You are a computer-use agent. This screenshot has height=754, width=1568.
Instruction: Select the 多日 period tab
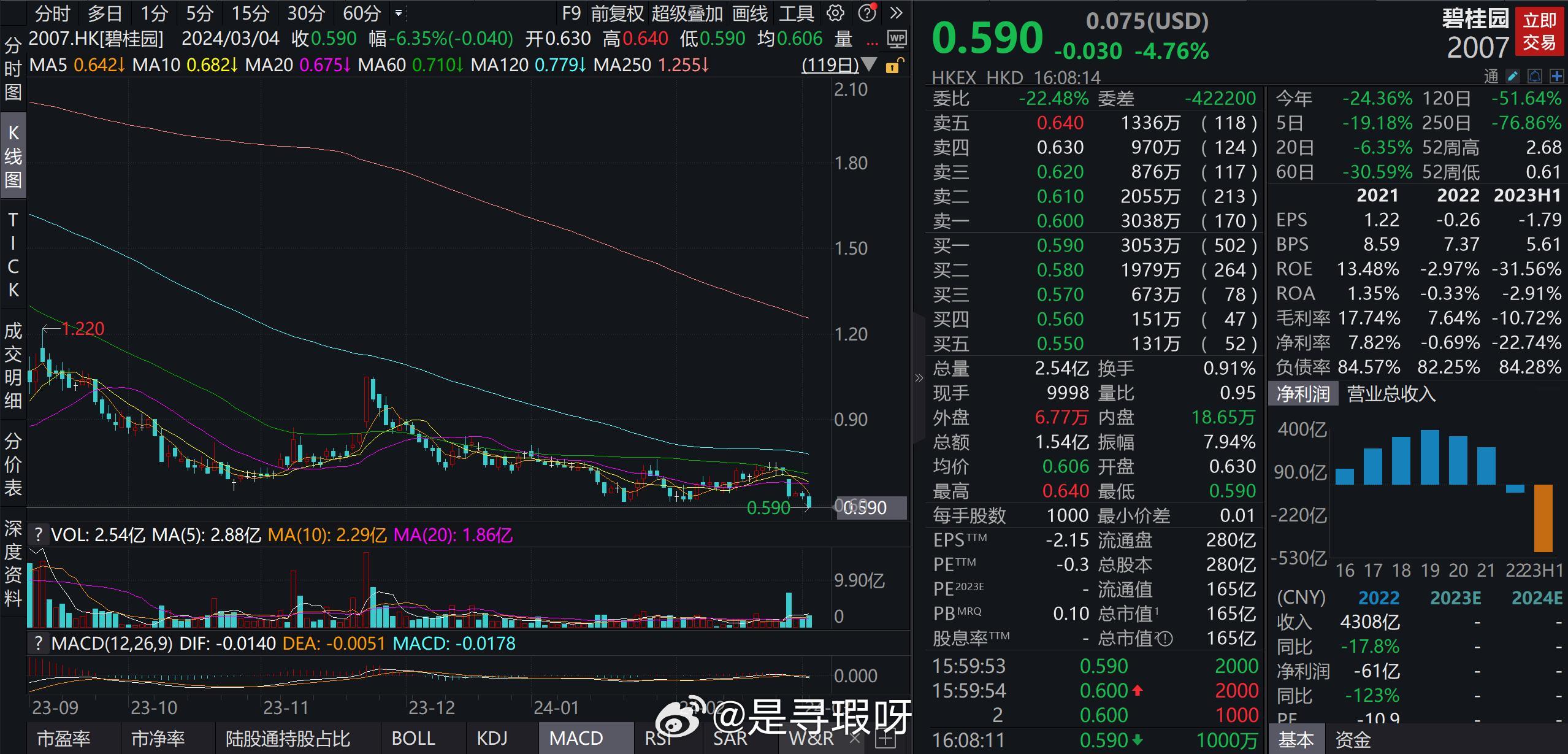pos(105,13)
